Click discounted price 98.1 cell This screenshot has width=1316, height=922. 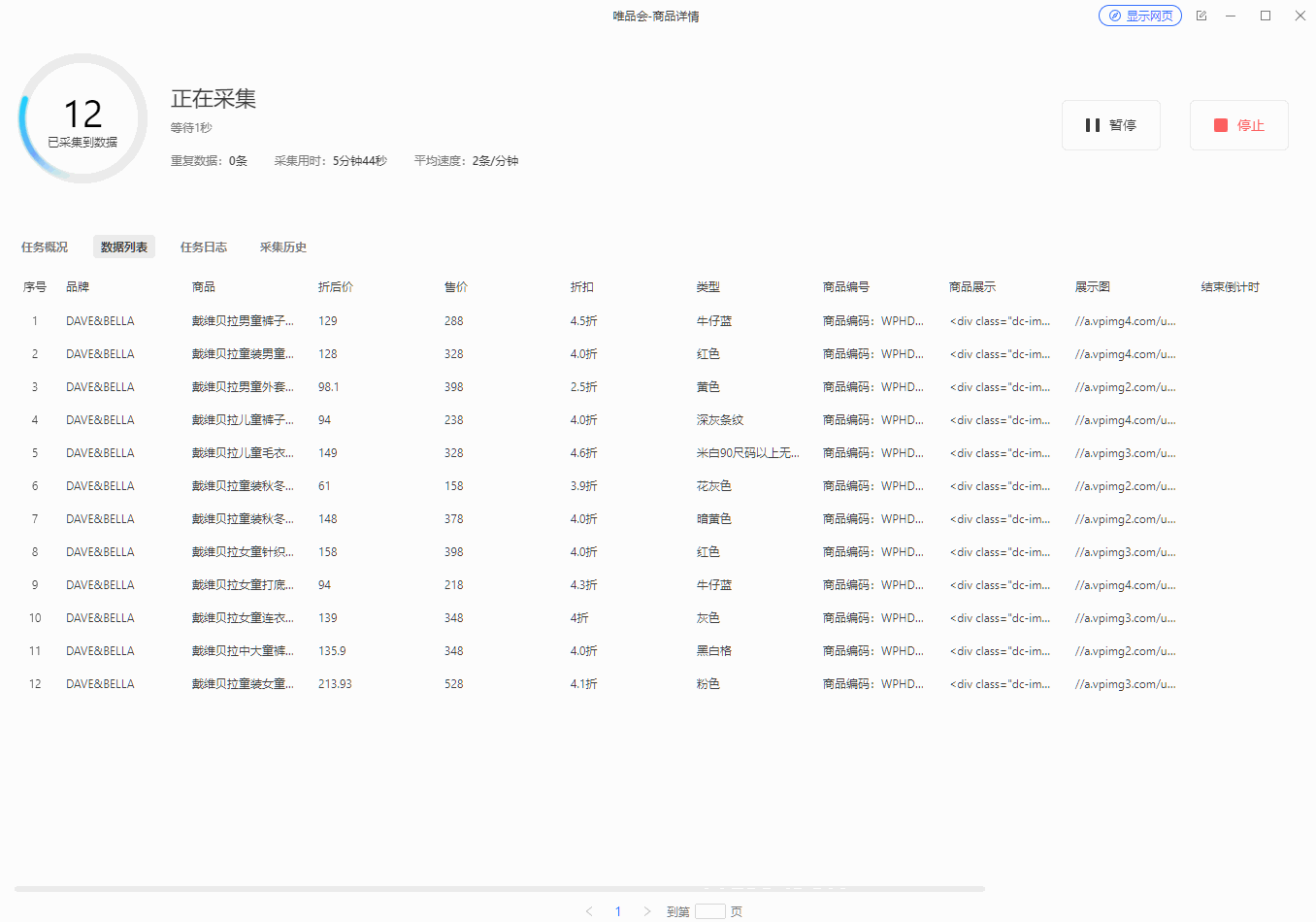(x=329, y=387)
